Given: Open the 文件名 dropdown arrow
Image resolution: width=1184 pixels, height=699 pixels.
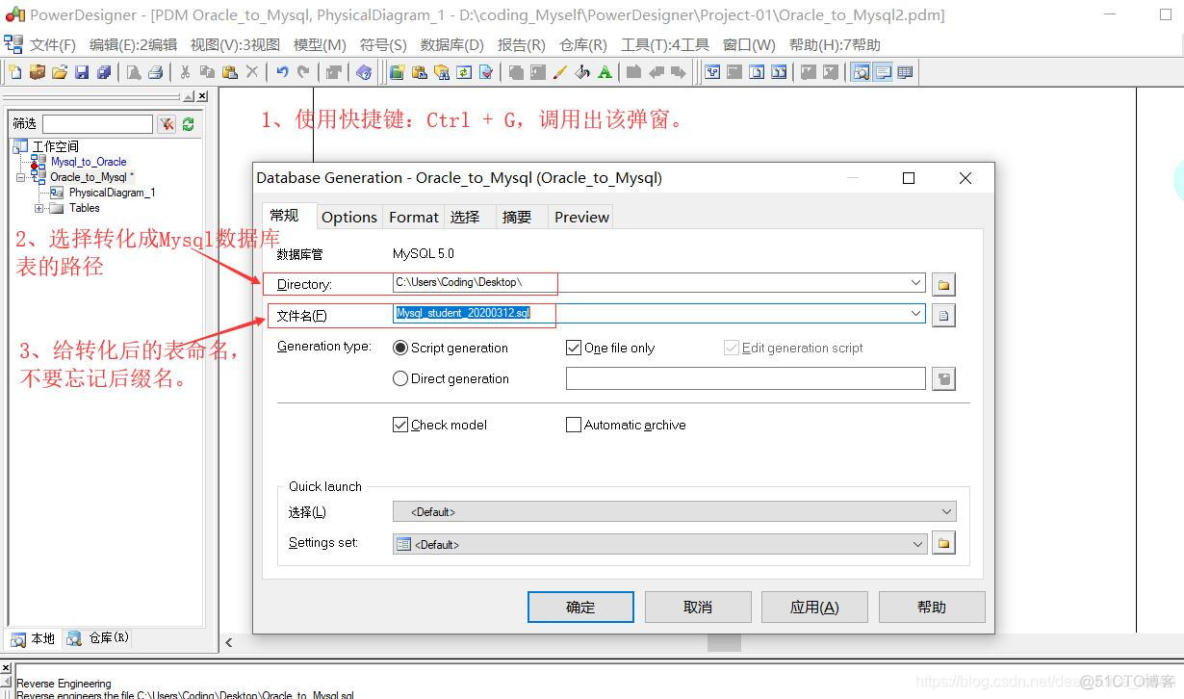Looking at the screenshot, I should coord(915,313).
